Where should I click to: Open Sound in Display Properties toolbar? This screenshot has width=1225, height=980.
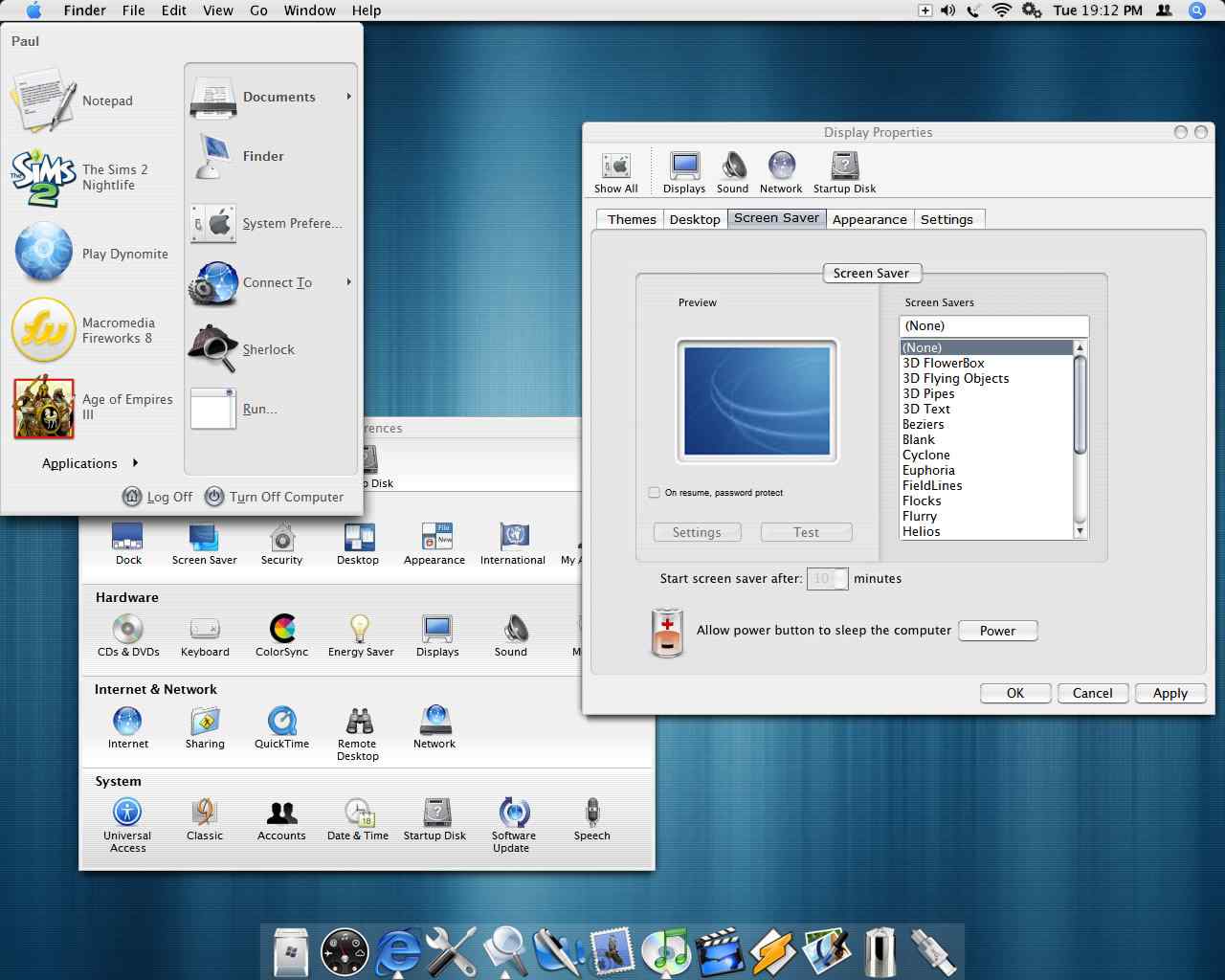(733, 173)
